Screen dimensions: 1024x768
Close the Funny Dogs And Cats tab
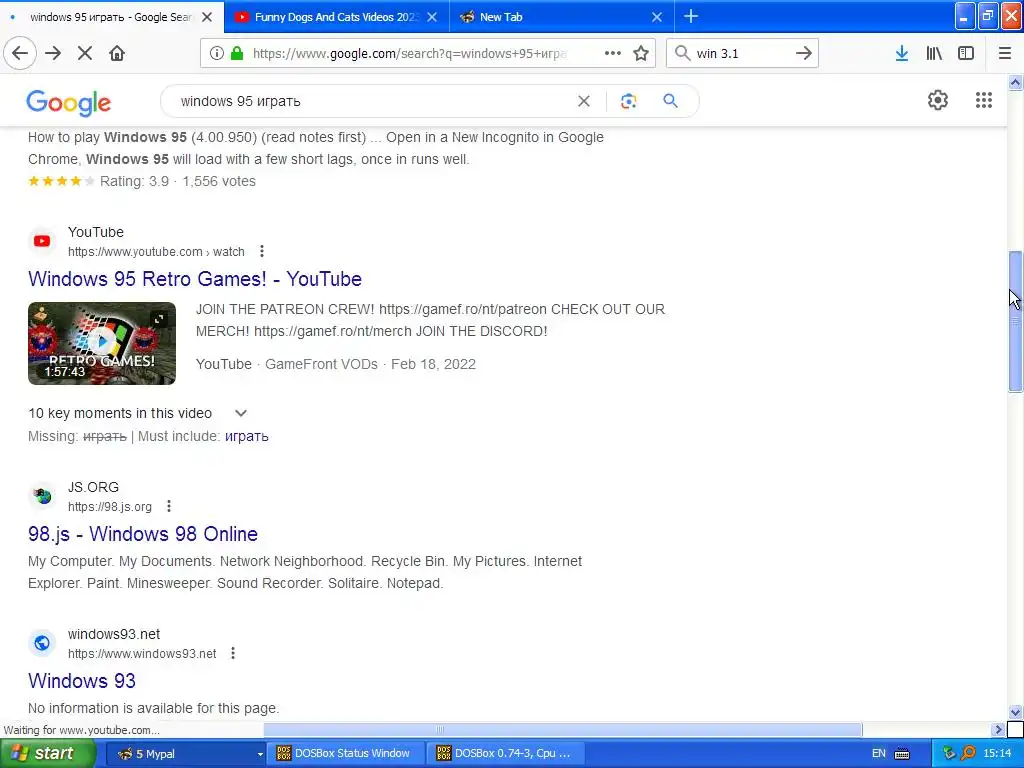tap(432, 17)
